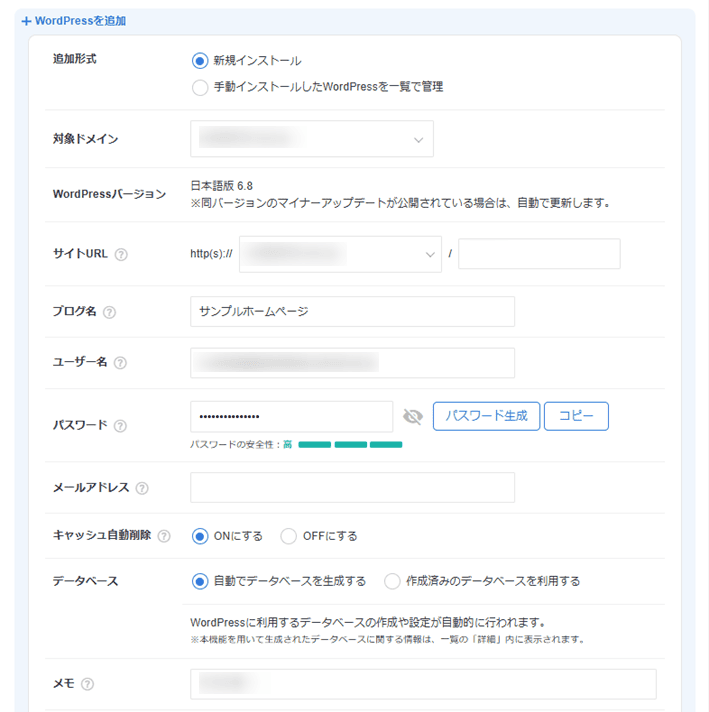
Task: Open help icon next to メールアドレス
Action: [x=142, y=488]
